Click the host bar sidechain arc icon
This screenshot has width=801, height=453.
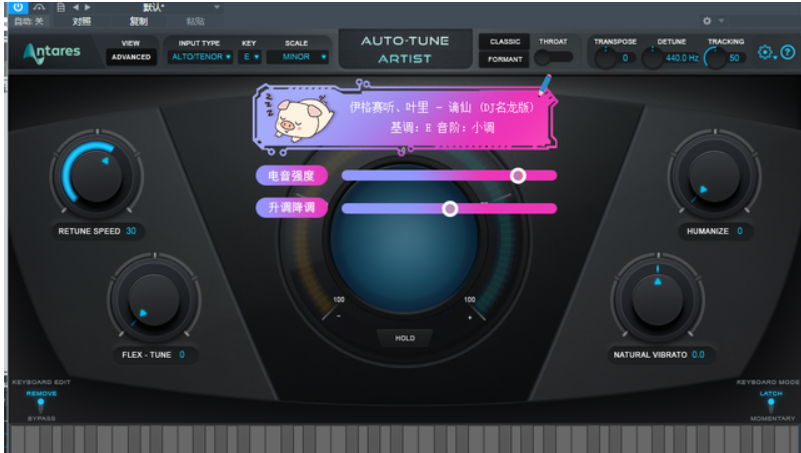[39, 7]
